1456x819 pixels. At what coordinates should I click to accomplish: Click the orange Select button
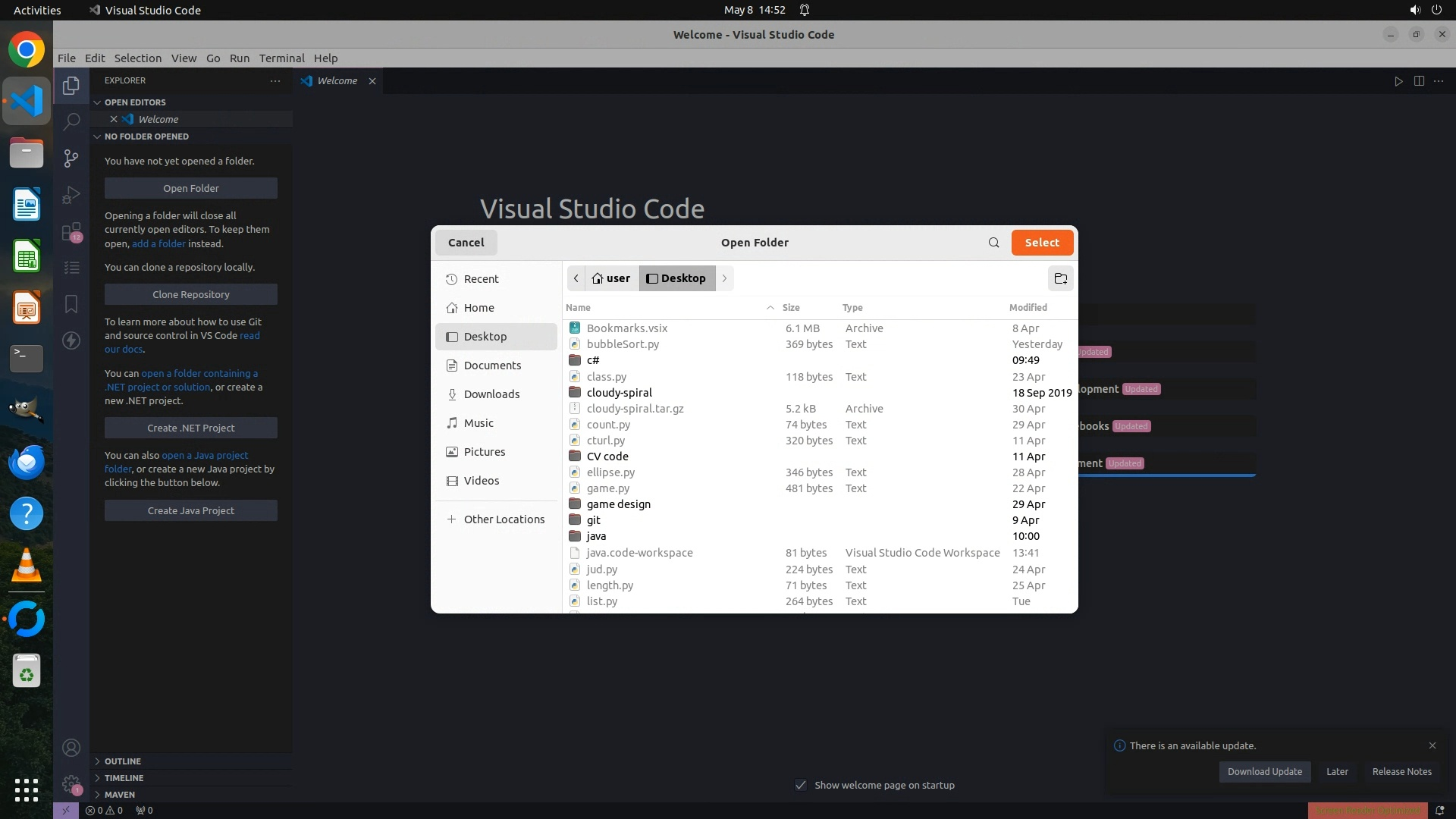coord(1042,243)
